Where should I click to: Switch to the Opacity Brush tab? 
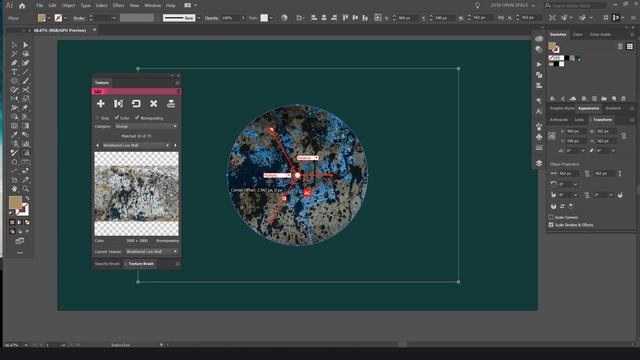coord(107,264)
